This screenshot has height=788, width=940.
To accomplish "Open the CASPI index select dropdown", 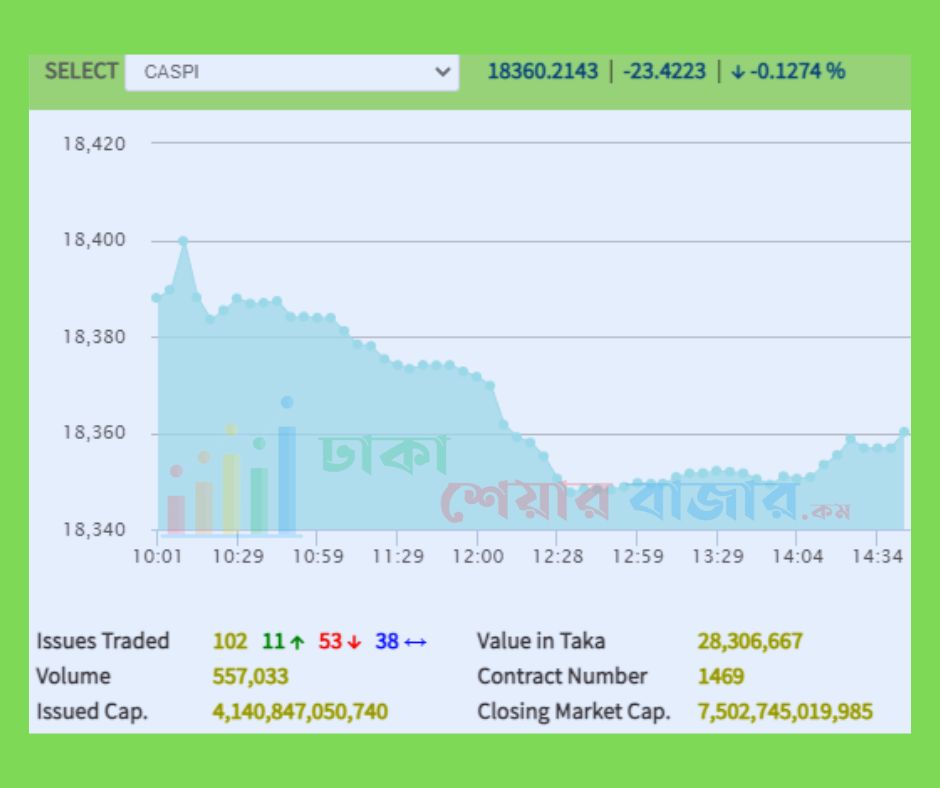I will point(290,72).
